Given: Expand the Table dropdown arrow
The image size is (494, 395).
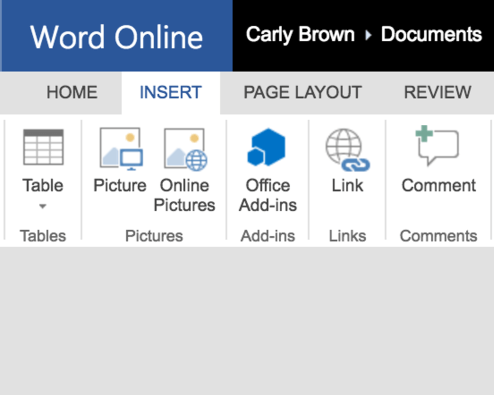Looking at the screenshot, I should pyautogui.click(x=42, y=206).
